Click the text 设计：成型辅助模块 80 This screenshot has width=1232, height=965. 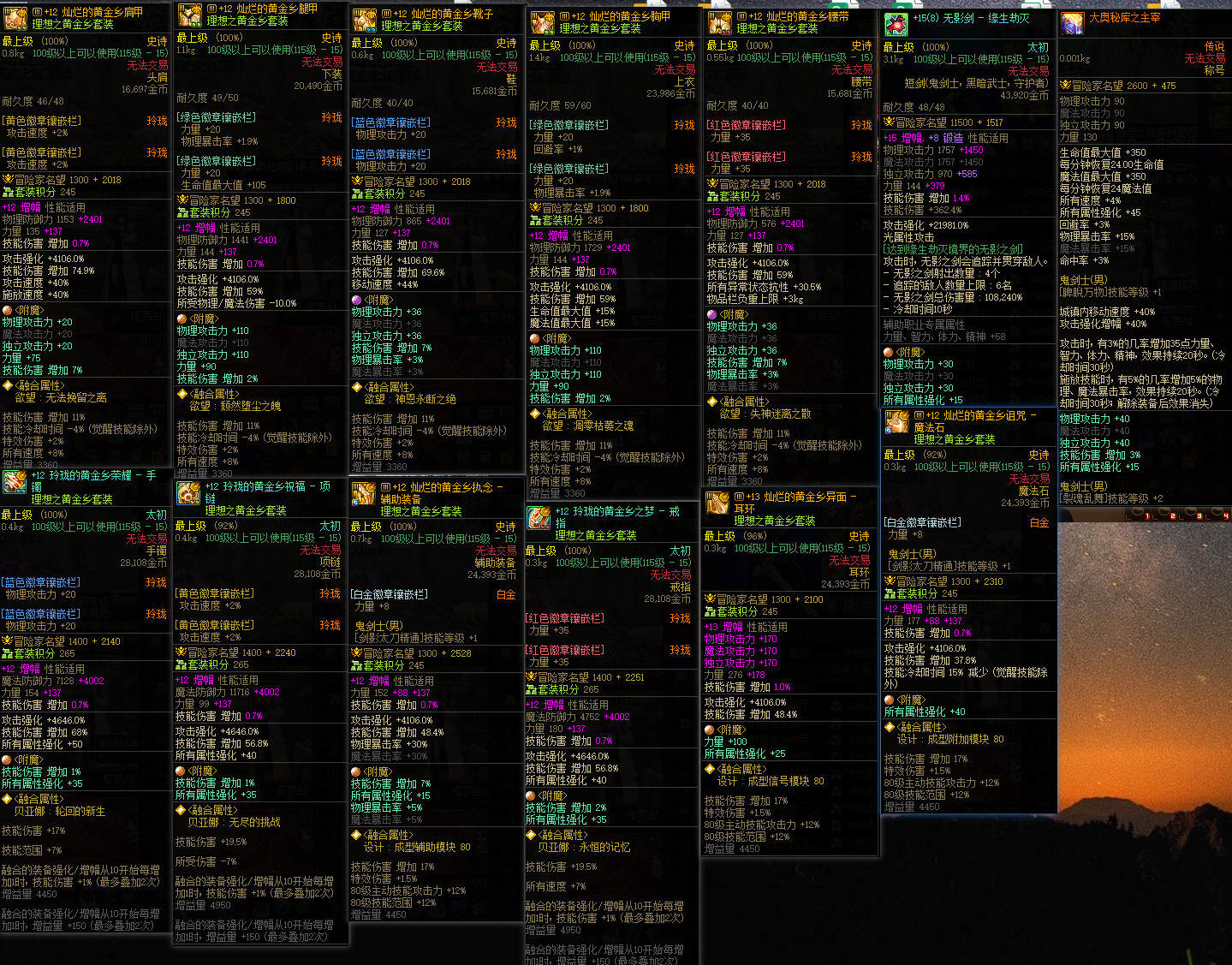pyautogui.click(x=417, y=847)
